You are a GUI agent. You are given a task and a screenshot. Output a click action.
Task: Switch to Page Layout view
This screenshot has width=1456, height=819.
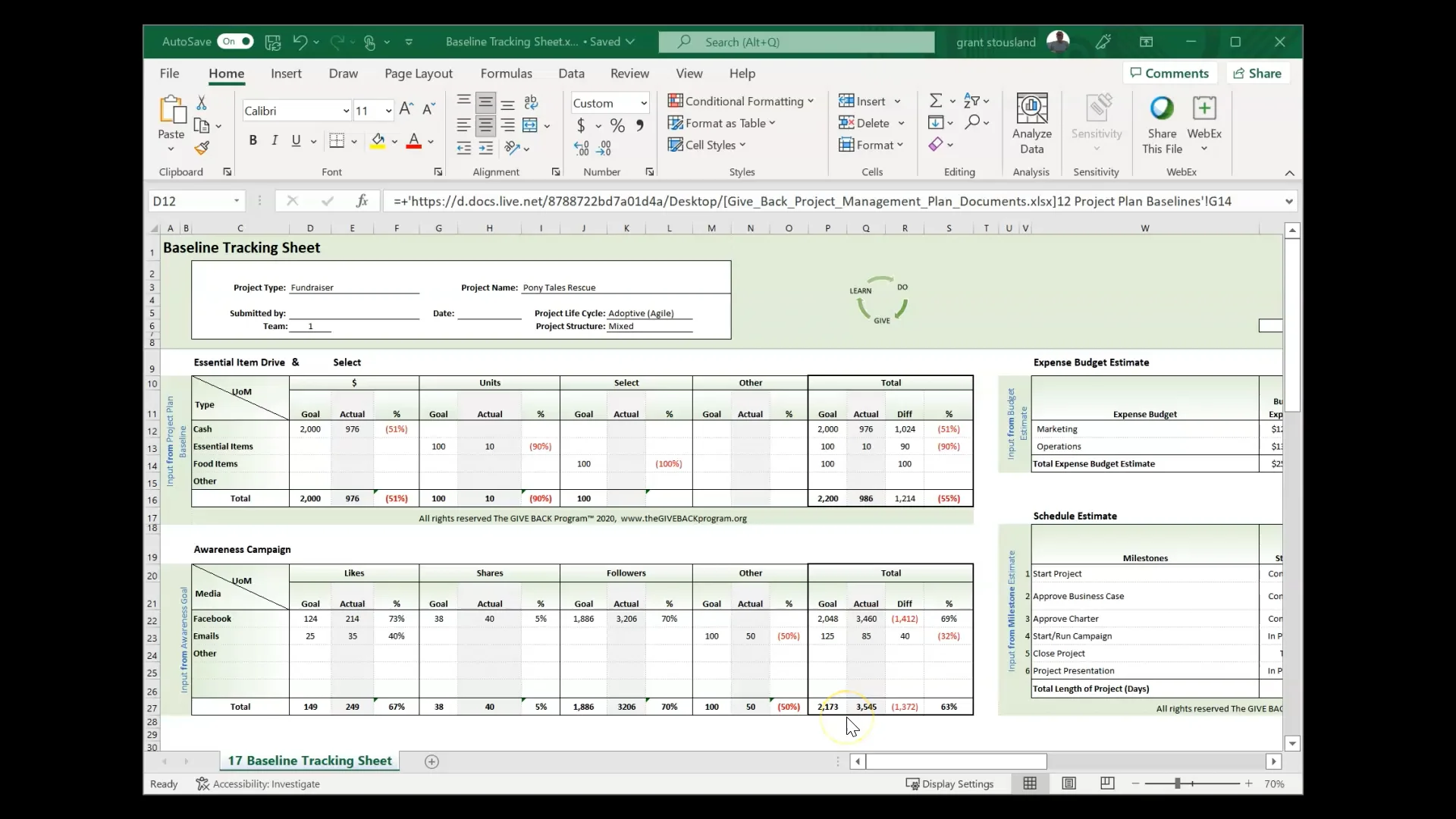[1068, 783]
